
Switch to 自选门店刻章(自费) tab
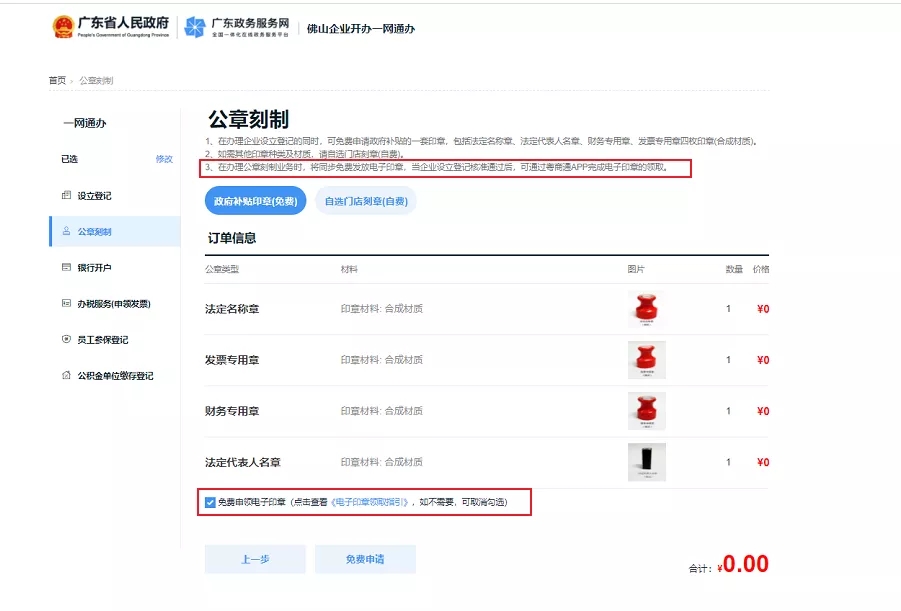click(x=366, y=201)
